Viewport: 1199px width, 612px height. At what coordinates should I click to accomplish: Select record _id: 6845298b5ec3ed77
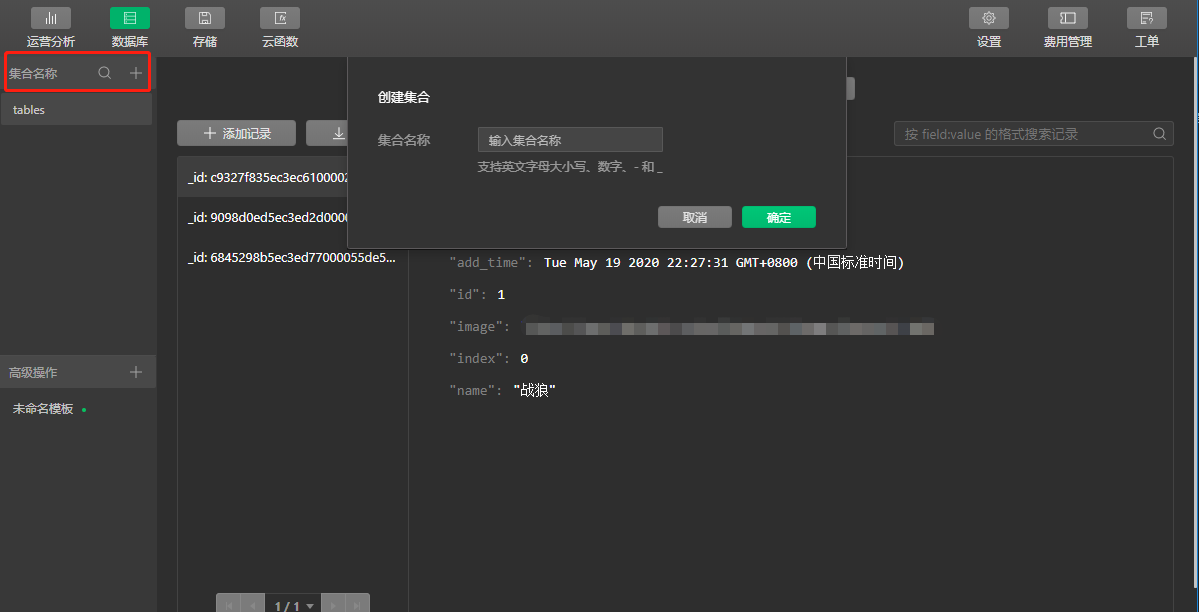coord(293,258)
